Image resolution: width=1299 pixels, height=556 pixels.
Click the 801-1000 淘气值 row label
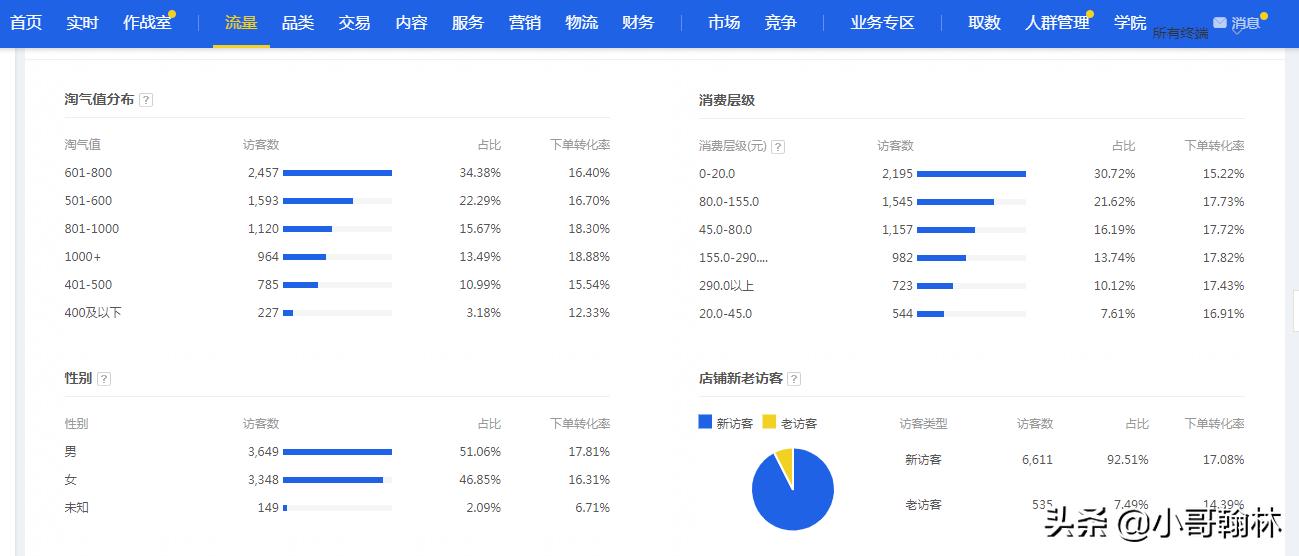tap(92, 229)
